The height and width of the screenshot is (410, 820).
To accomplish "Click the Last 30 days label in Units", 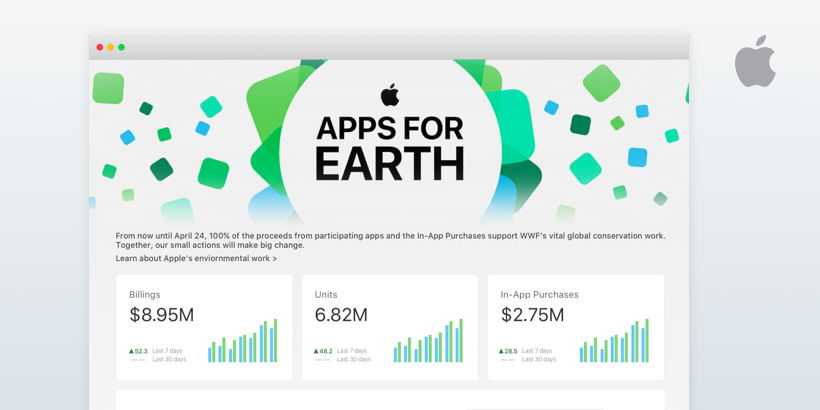I will coord(354,359).
